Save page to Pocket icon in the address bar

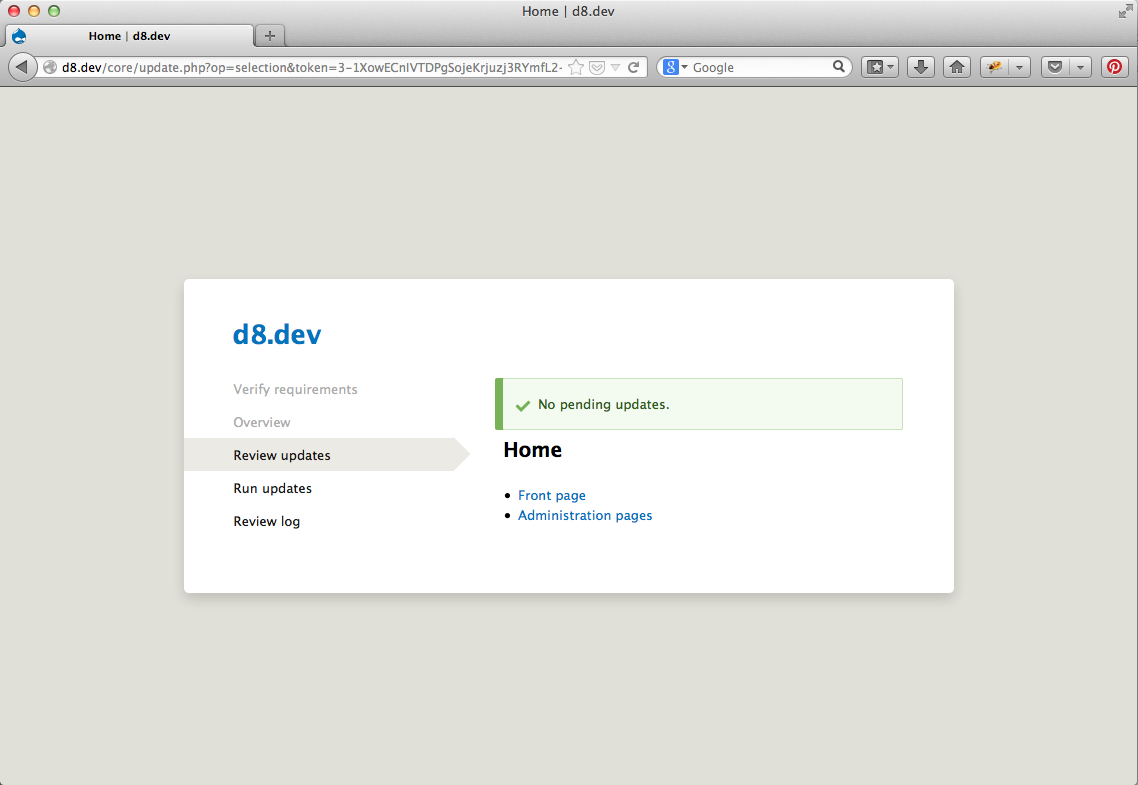click(x=597, y=67)
